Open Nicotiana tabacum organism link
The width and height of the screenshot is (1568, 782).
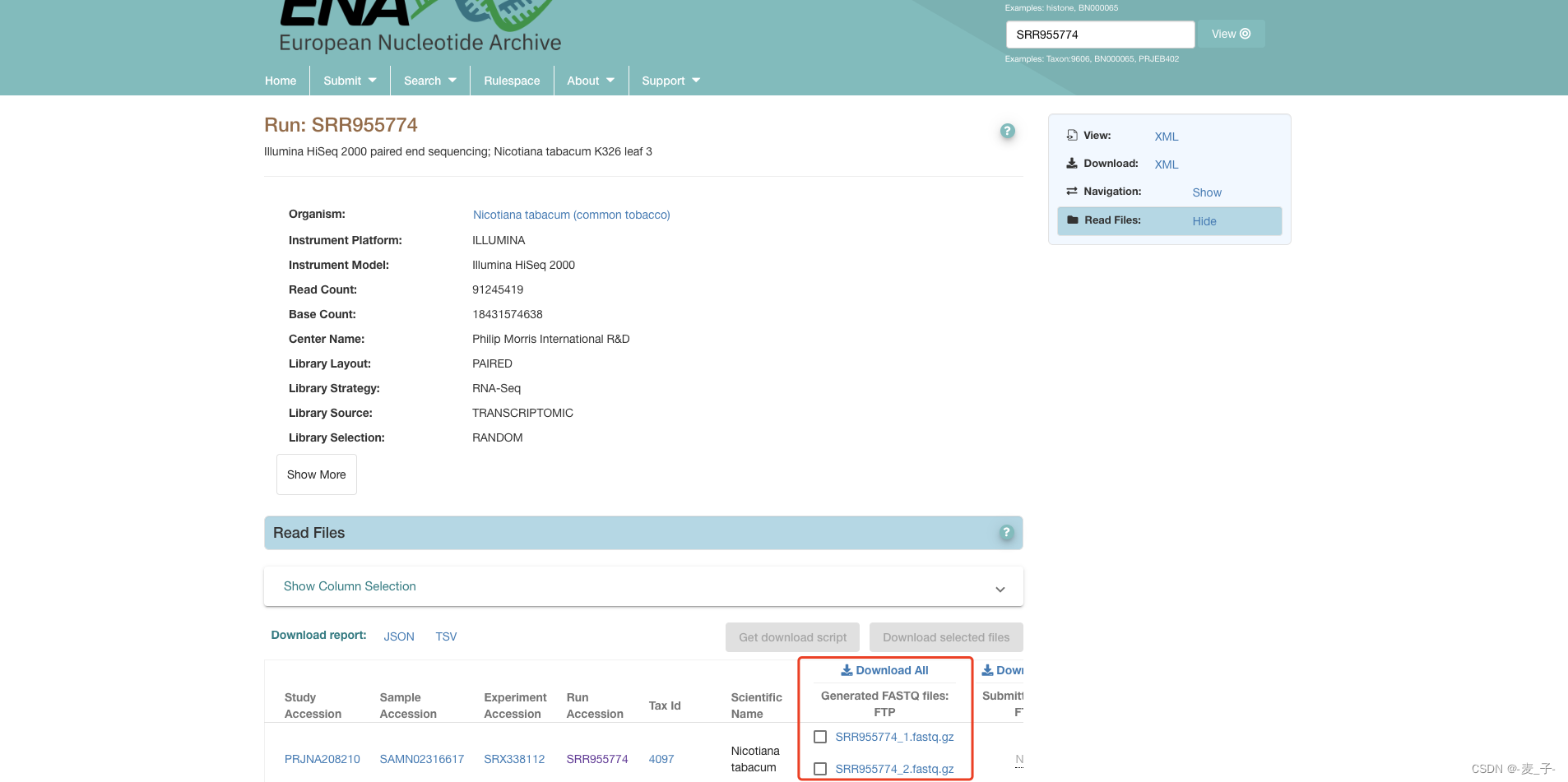(x=572, y=215)
